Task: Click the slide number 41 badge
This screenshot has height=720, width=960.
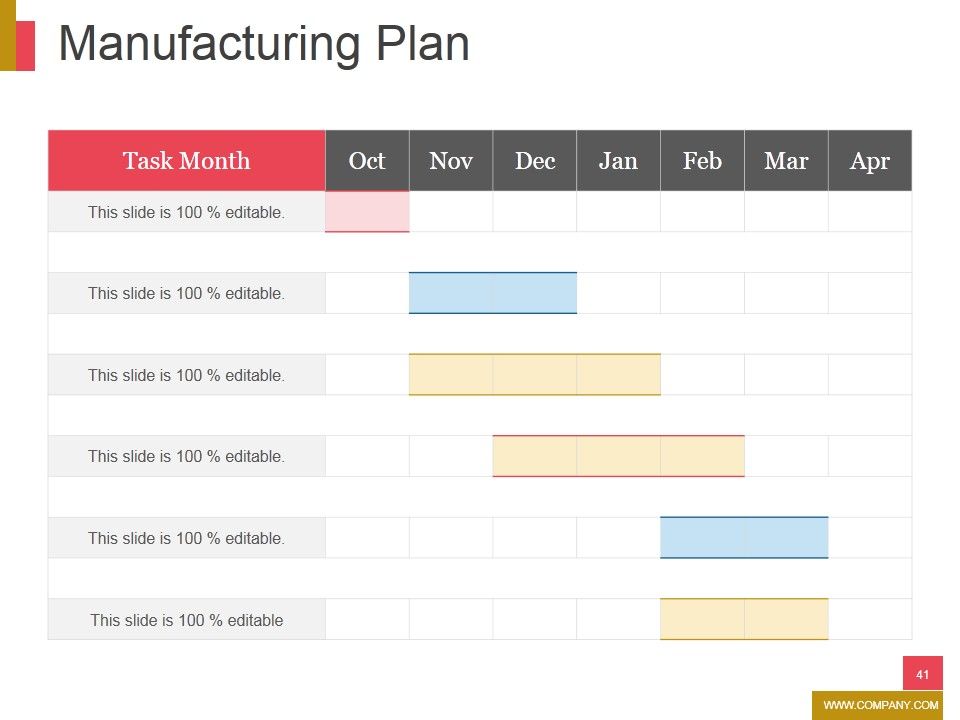Action: (x=923, y=673)
